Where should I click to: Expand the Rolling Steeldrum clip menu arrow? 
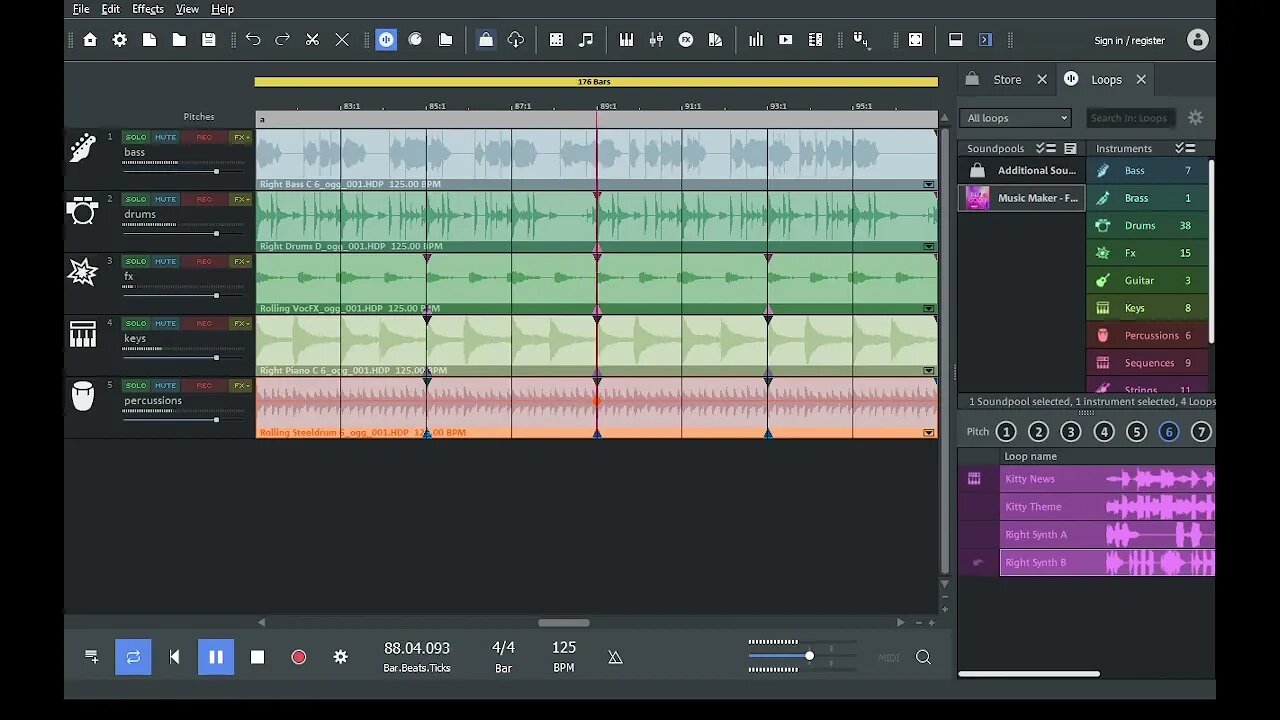pos(929,432)
